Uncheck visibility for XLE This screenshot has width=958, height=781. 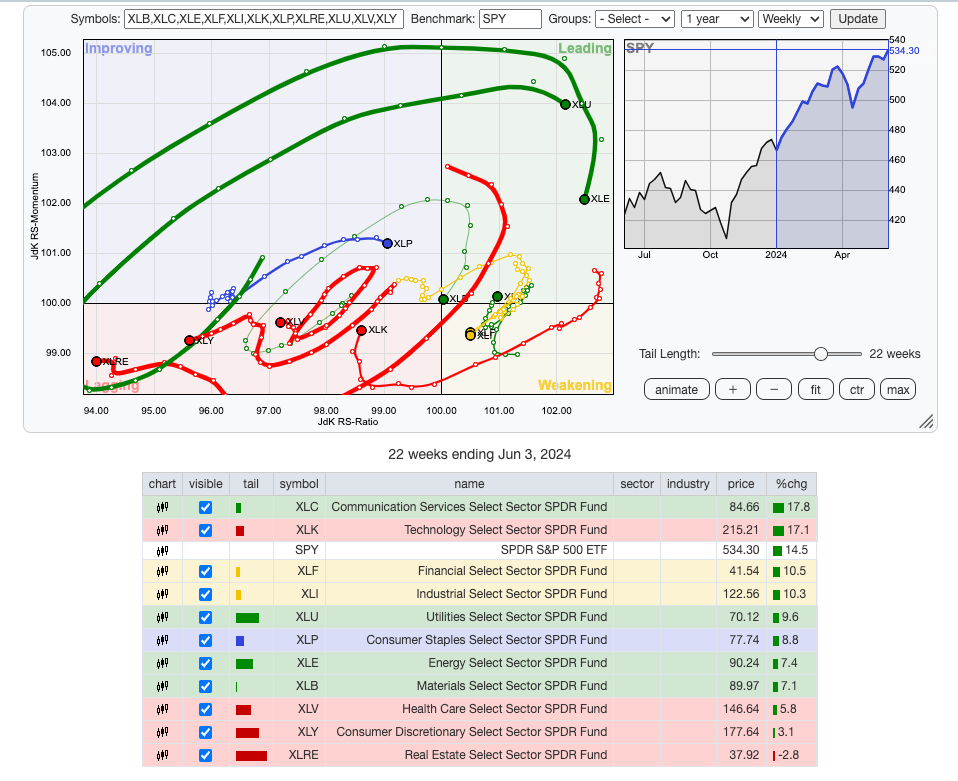pos(205,663)
